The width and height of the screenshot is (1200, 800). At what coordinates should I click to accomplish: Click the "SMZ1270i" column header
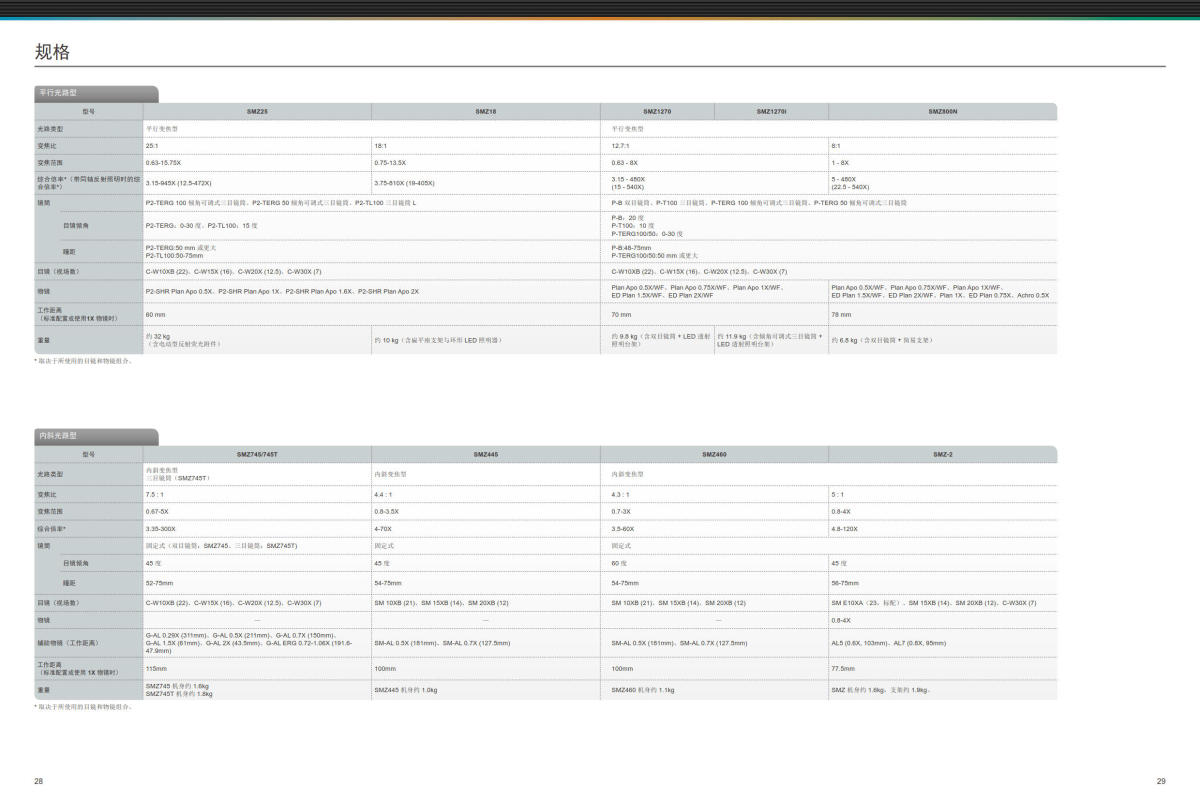coord(772,111)
